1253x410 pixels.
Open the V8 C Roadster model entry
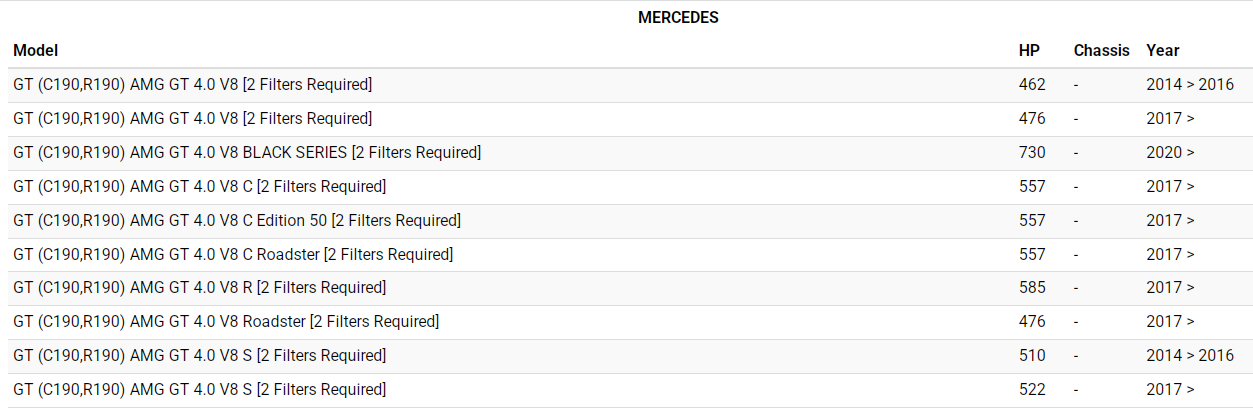point(233,254)
